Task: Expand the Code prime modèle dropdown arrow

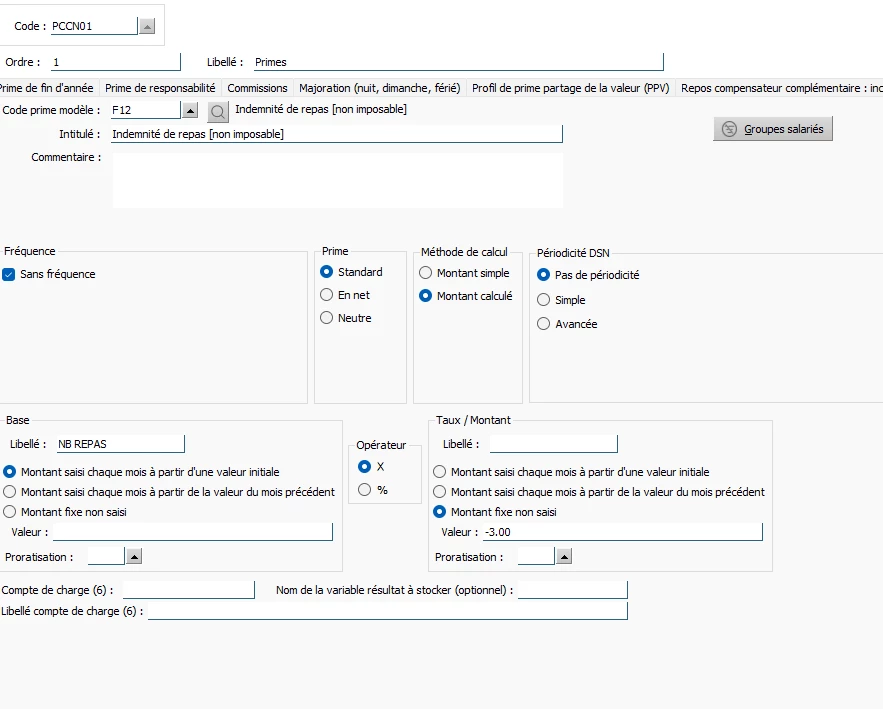Action: 190,110
